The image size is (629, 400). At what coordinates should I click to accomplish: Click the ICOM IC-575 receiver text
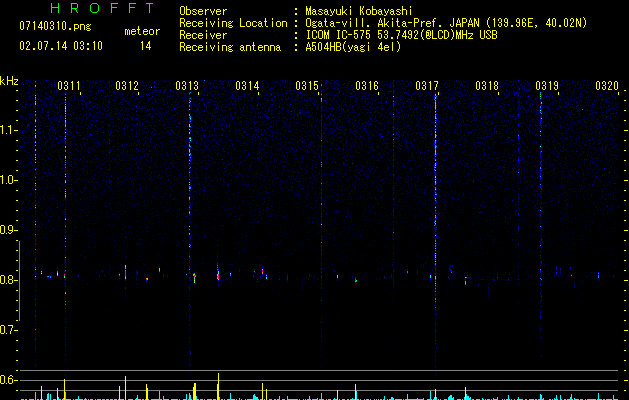click(401, 35)
